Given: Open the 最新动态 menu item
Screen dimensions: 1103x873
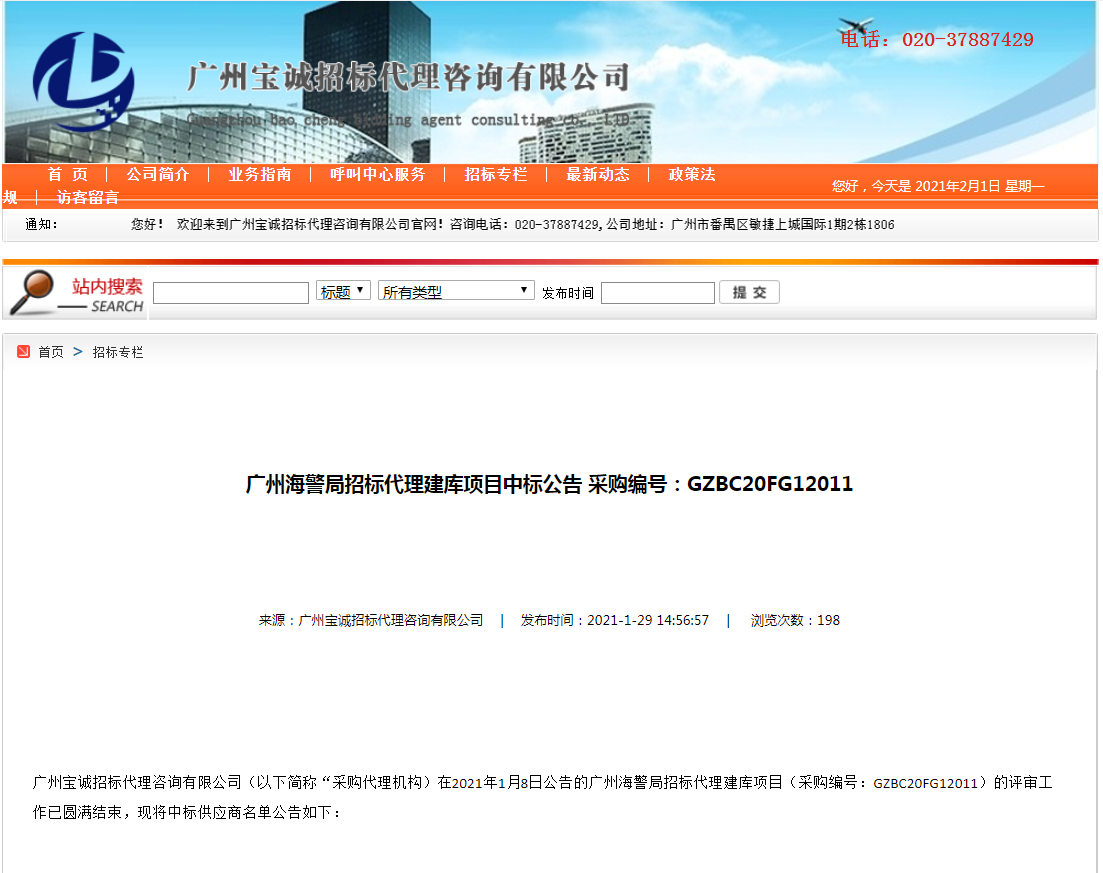Looking at the screenshot, I should click(597, 175).
